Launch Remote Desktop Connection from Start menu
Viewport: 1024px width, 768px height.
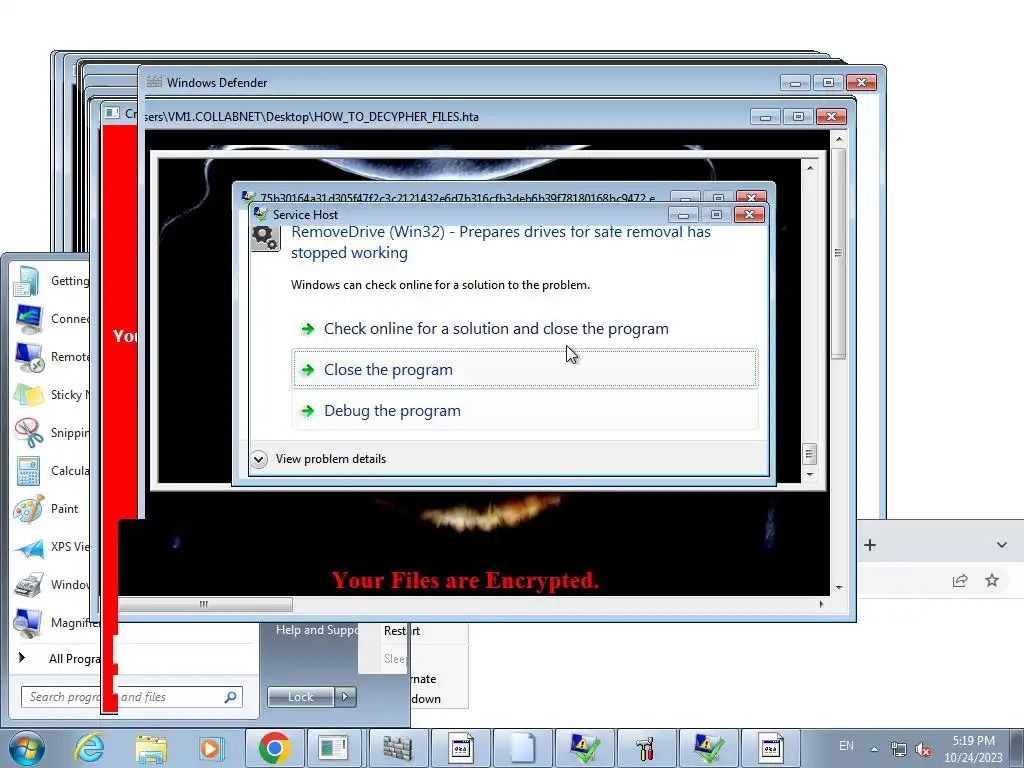coord(51,357)
